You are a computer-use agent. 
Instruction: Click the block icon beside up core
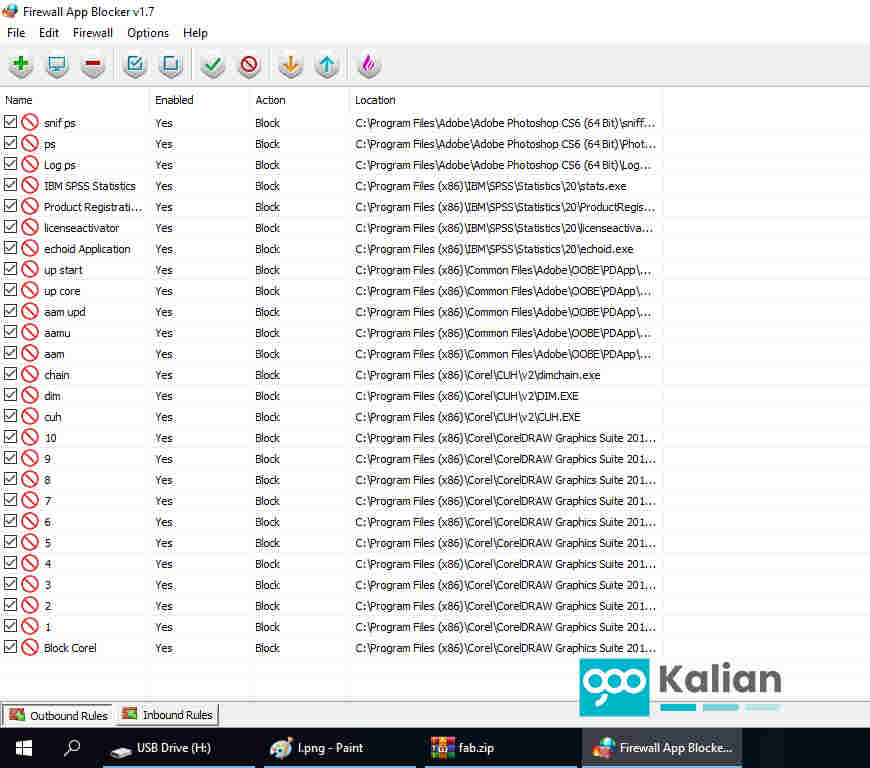tap(30, 290)
